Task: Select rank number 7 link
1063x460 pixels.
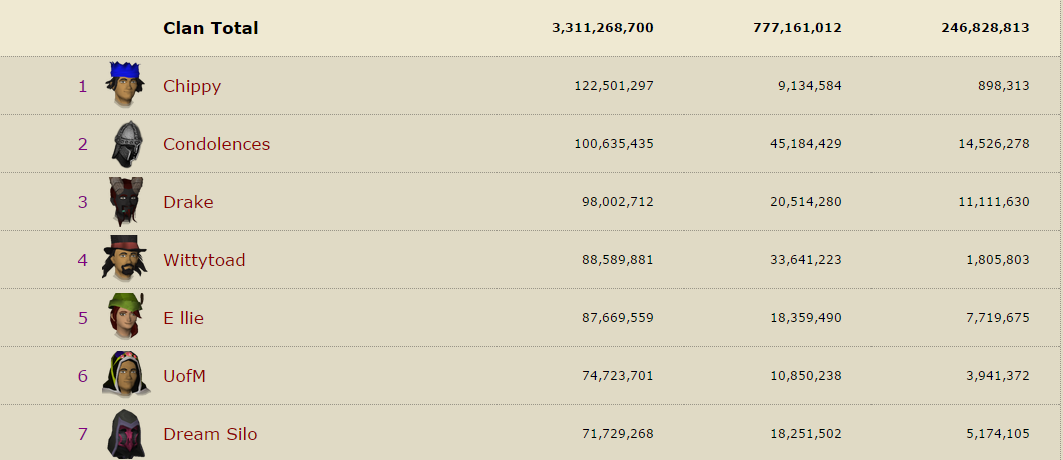Action: pos(83,434)
